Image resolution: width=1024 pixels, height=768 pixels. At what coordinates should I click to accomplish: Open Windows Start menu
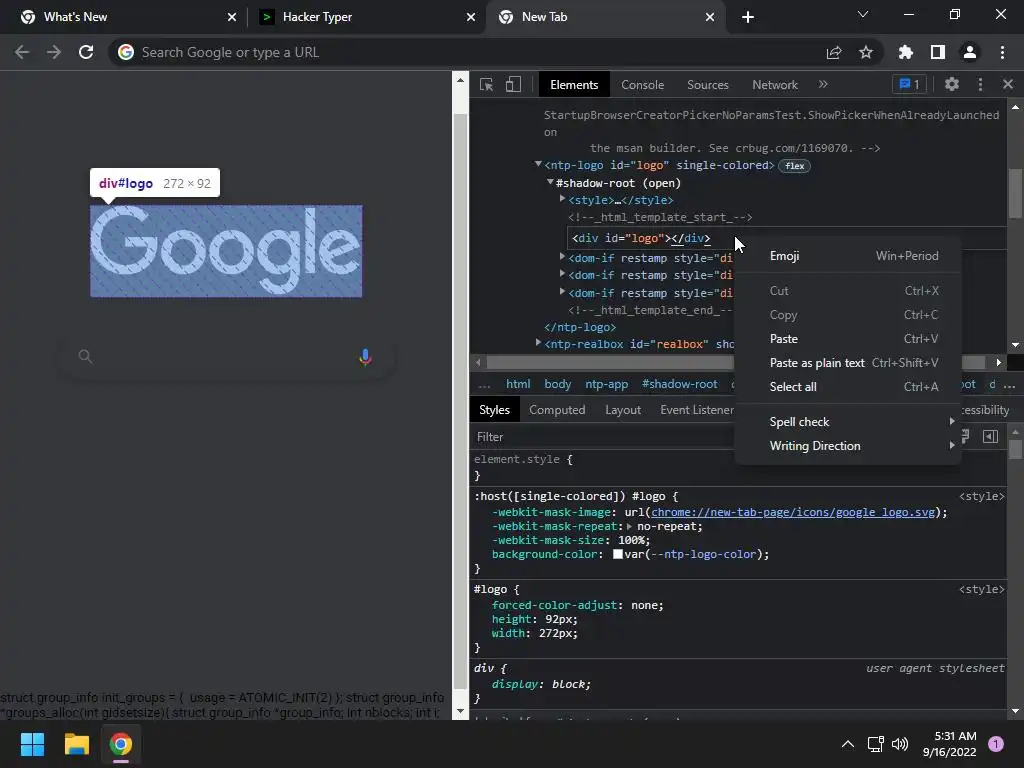(x=32, y=744)
